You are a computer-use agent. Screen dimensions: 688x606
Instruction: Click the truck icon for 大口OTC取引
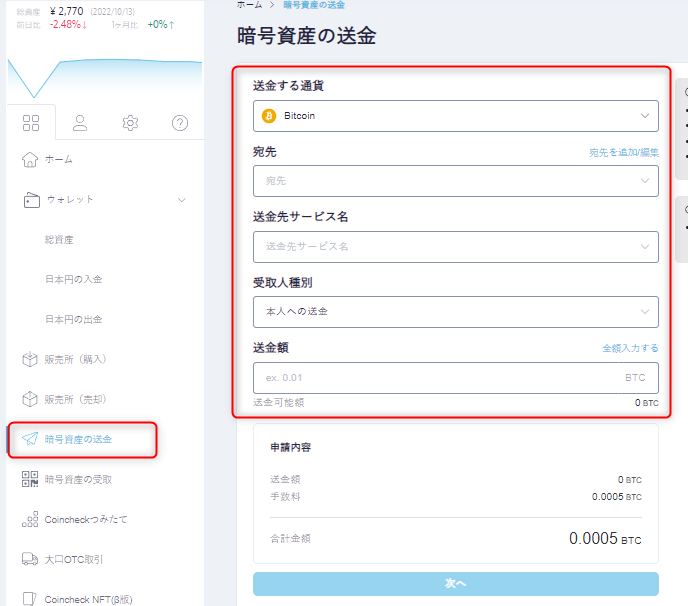pyautogui.click(x=30, y=560)
